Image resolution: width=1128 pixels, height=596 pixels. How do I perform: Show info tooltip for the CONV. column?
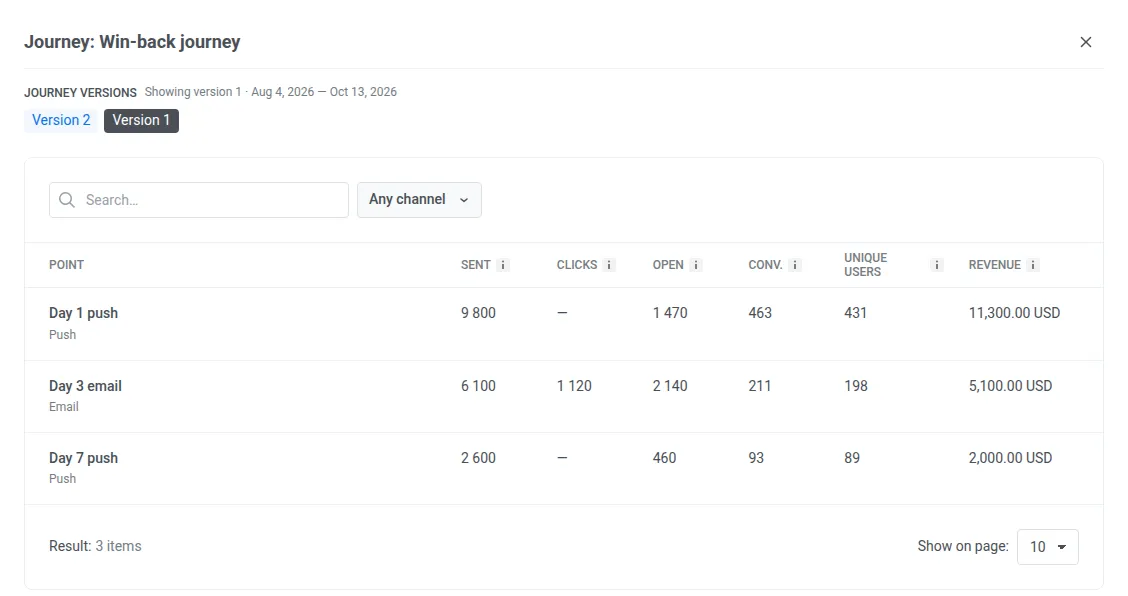[x=795, y=265]
